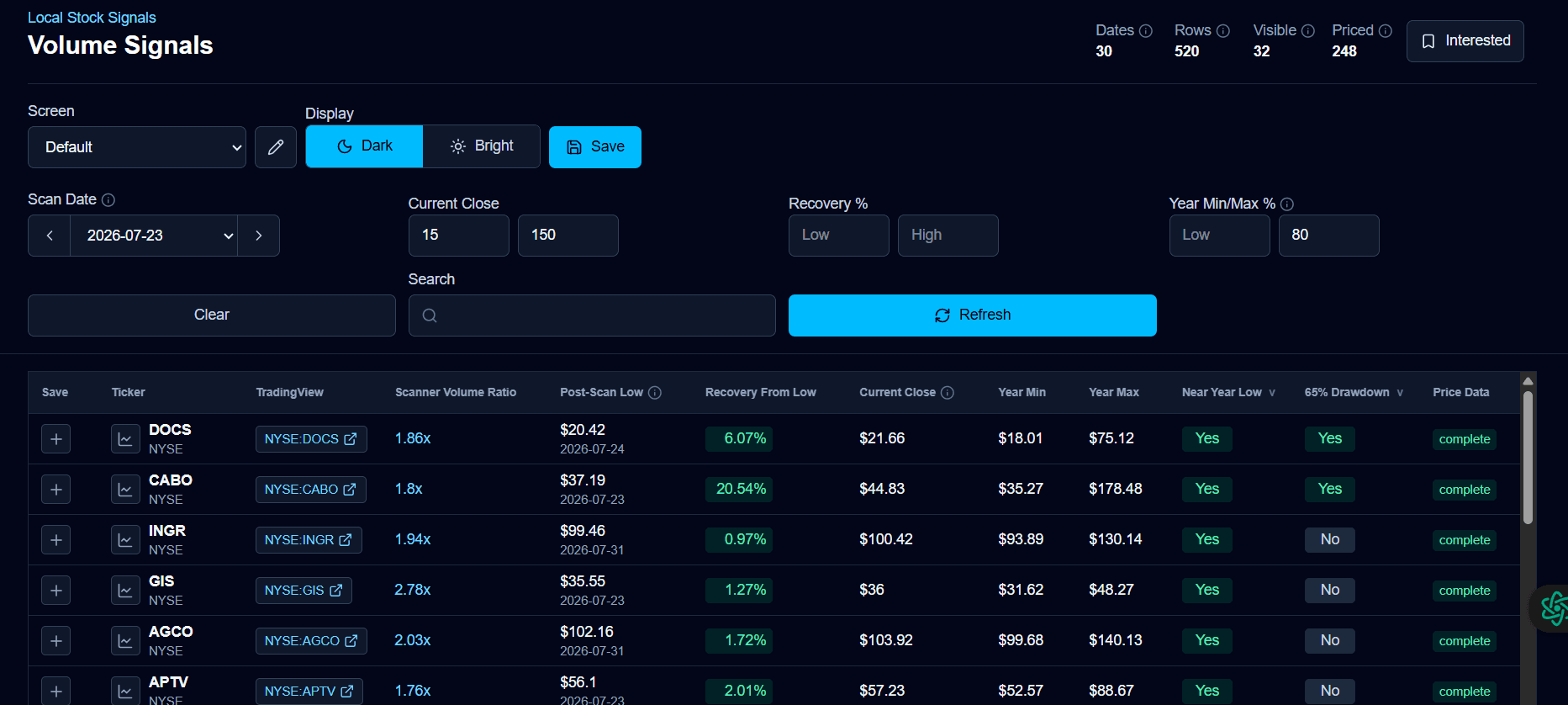
Task: Click the 2.78x volume ratio
Action: tap(413, 591)
